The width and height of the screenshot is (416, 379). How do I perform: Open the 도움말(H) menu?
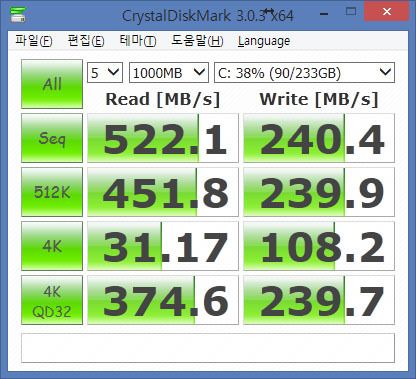[x=197, y=41]
